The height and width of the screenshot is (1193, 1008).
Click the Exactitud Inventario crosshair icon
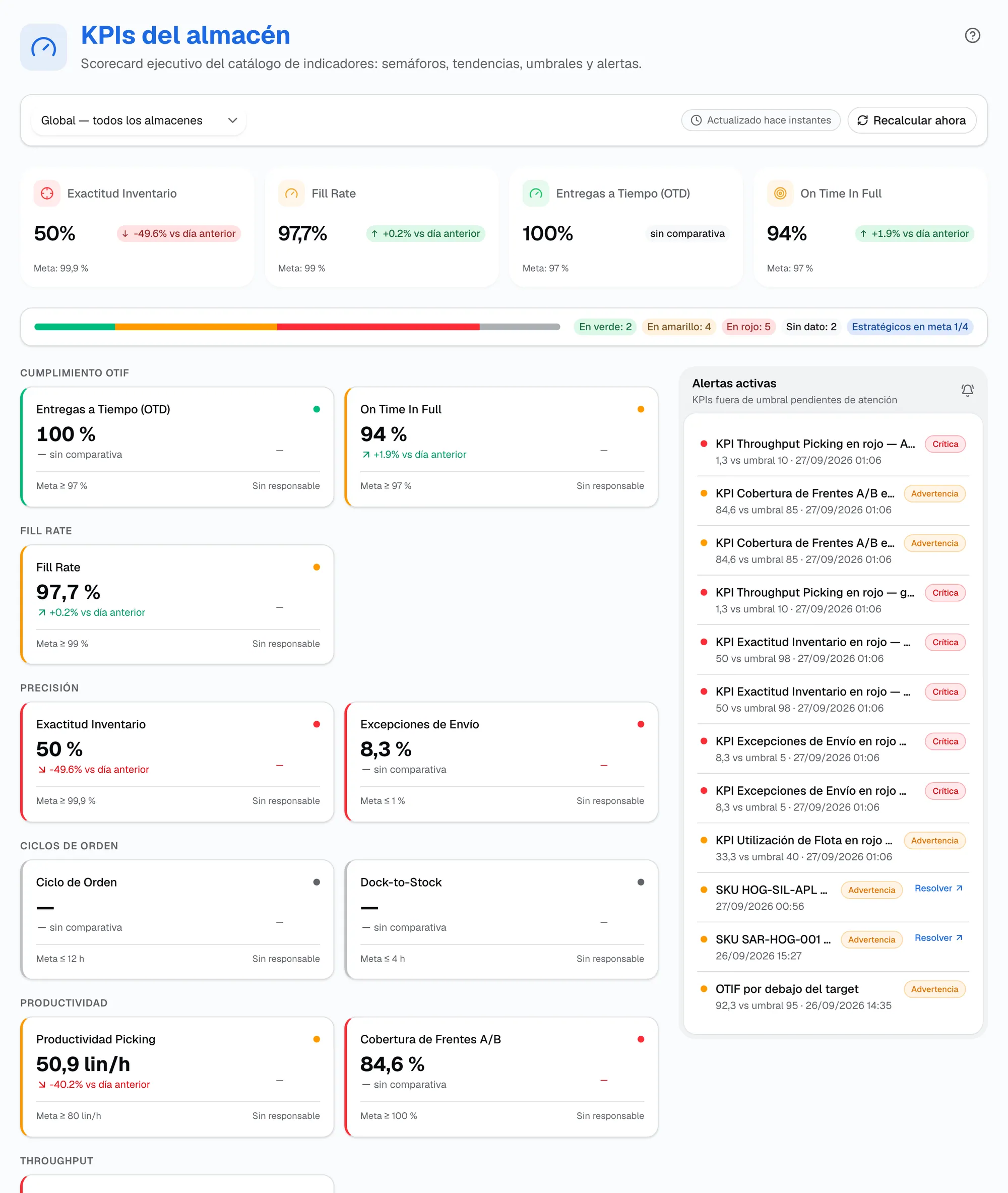point(47,194)
